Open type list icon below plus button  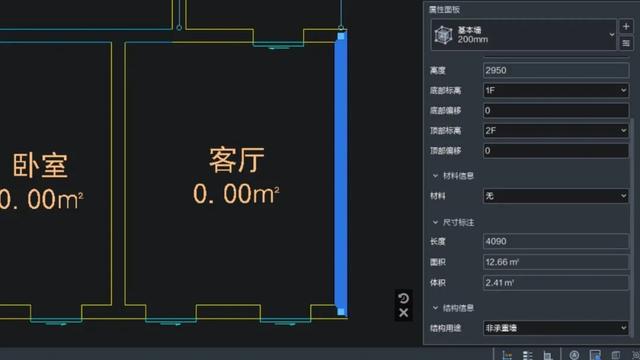[x=626, y=43]
